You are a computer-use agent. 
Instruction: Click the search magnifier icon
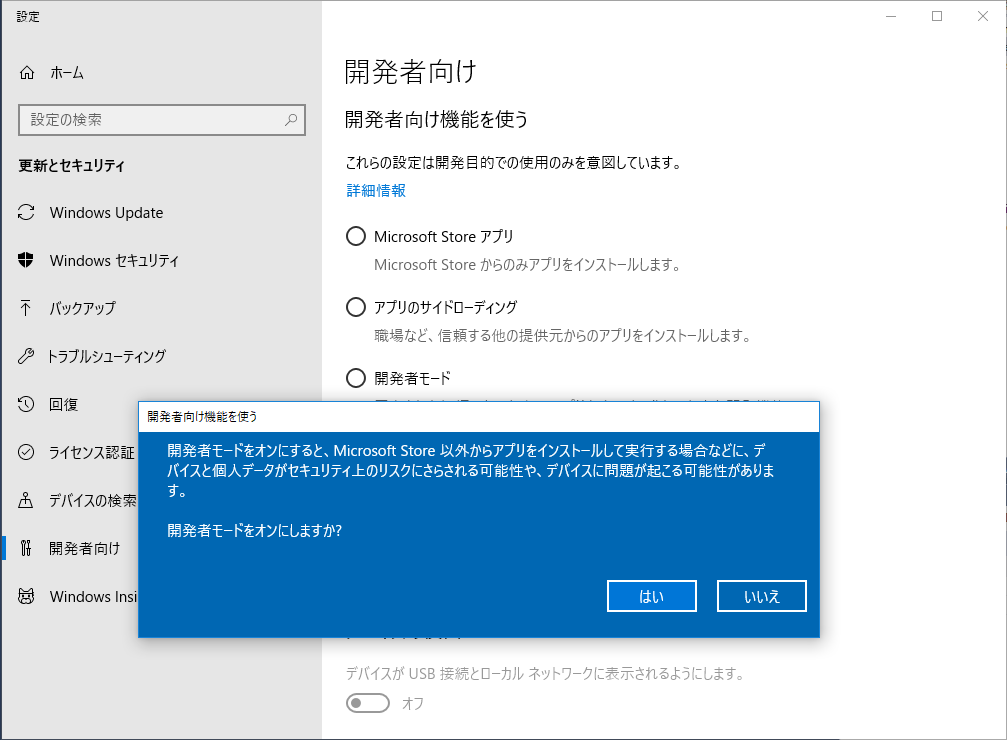click(291, 119)
